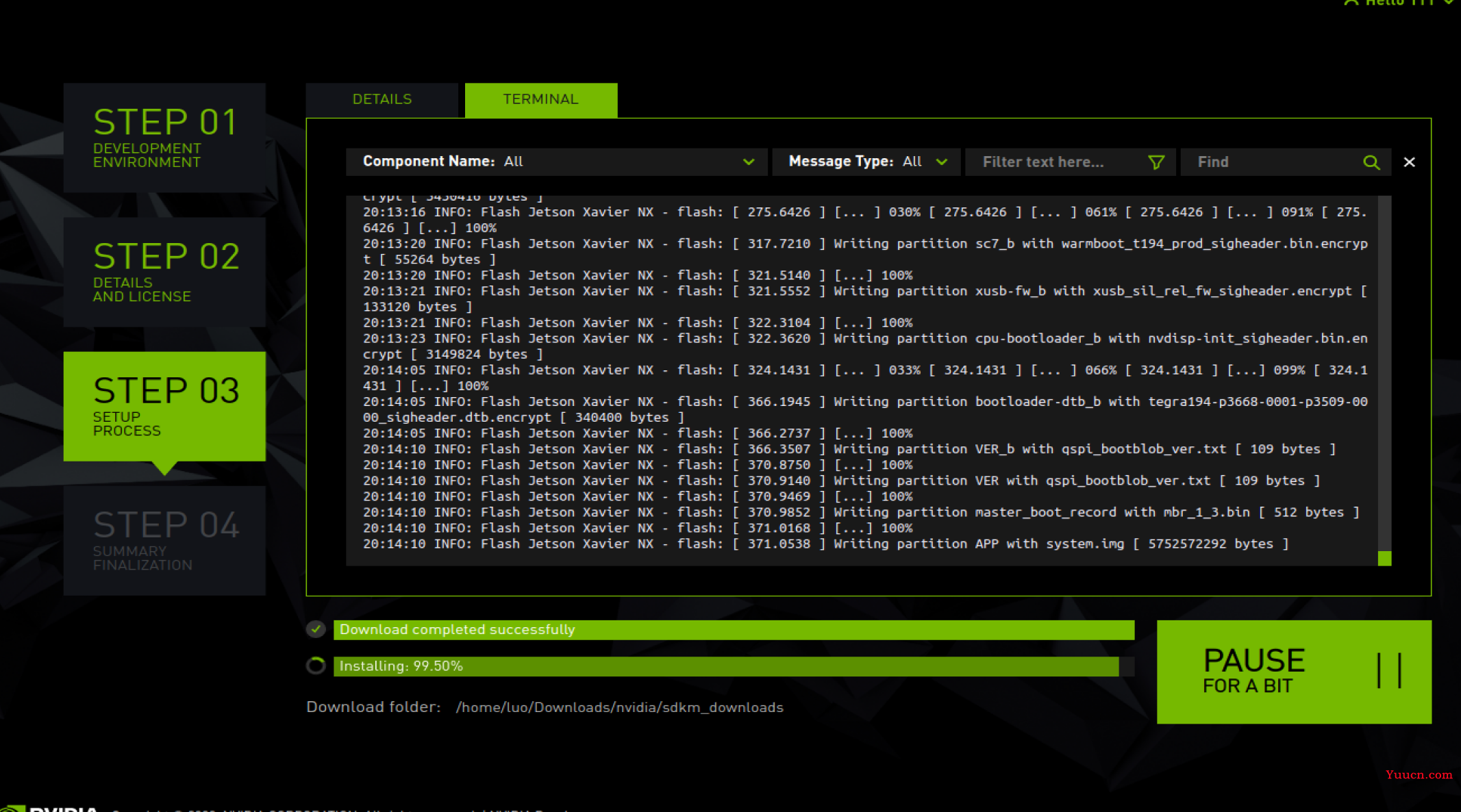Click the pause bars icon
The image size is (1461, 812).
[x=1389, y=670]
